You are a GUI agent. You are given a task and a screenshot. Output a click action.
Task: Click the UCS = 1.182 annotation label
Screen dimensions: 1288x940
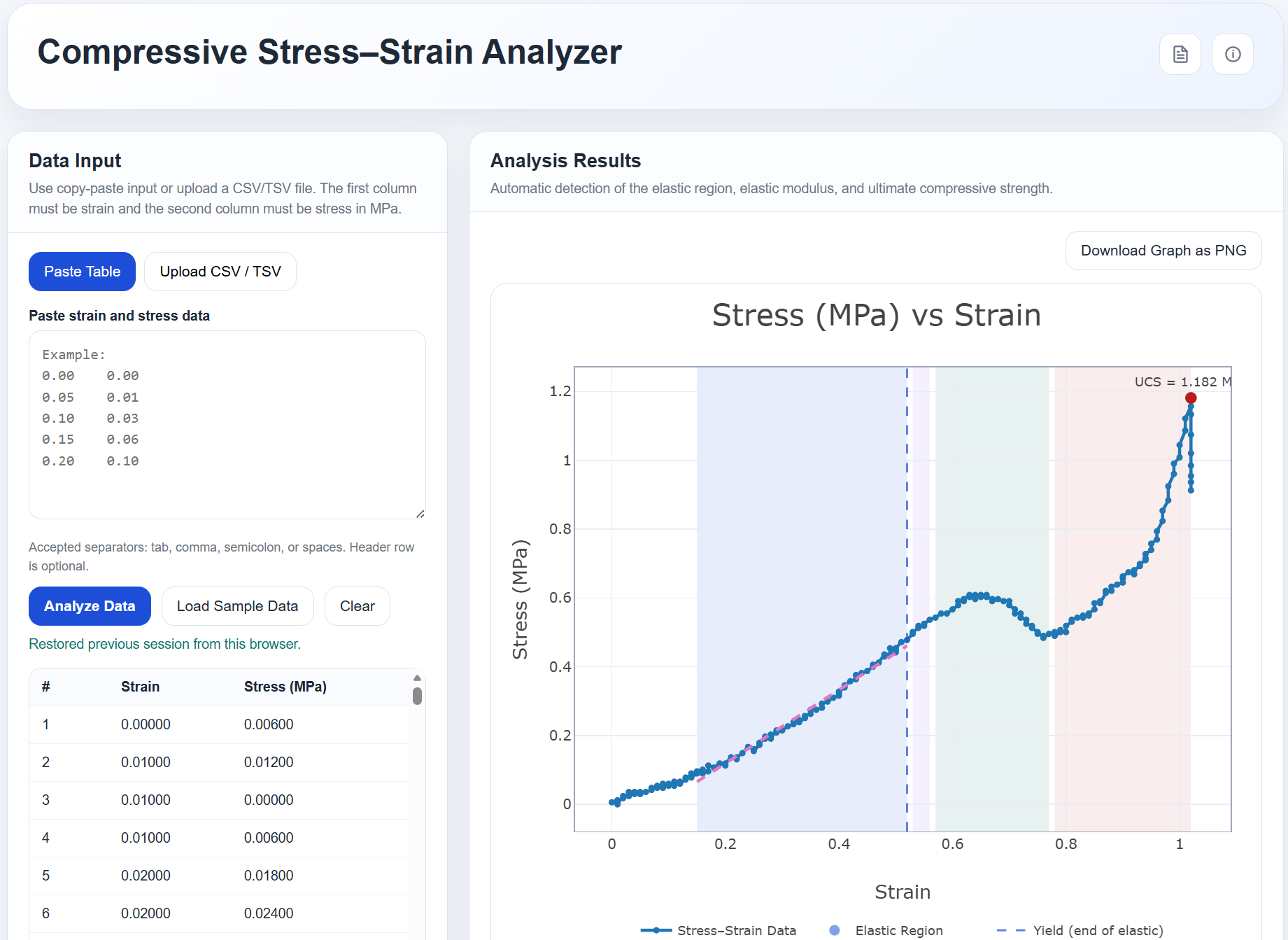[1183, 382]
